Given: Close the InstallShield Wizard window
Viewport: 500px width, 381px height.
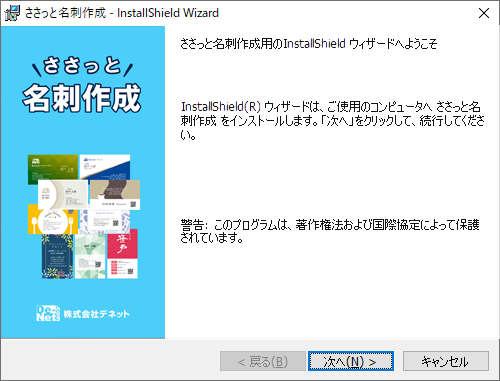Looking at the screenshot, I should (x=484, y=13).
